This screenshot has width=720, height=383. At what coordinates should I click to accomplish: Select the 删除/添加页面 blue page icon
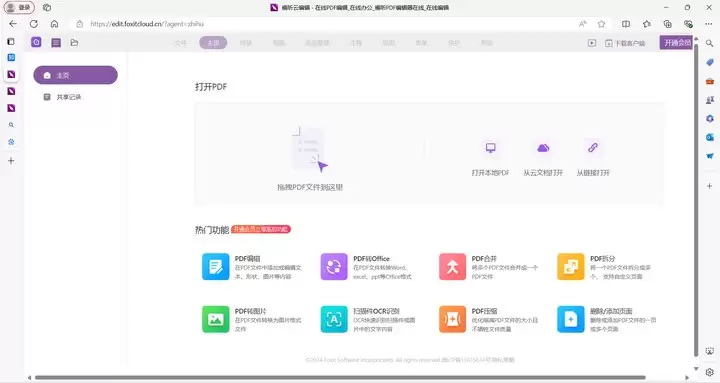tap(571, 319)
